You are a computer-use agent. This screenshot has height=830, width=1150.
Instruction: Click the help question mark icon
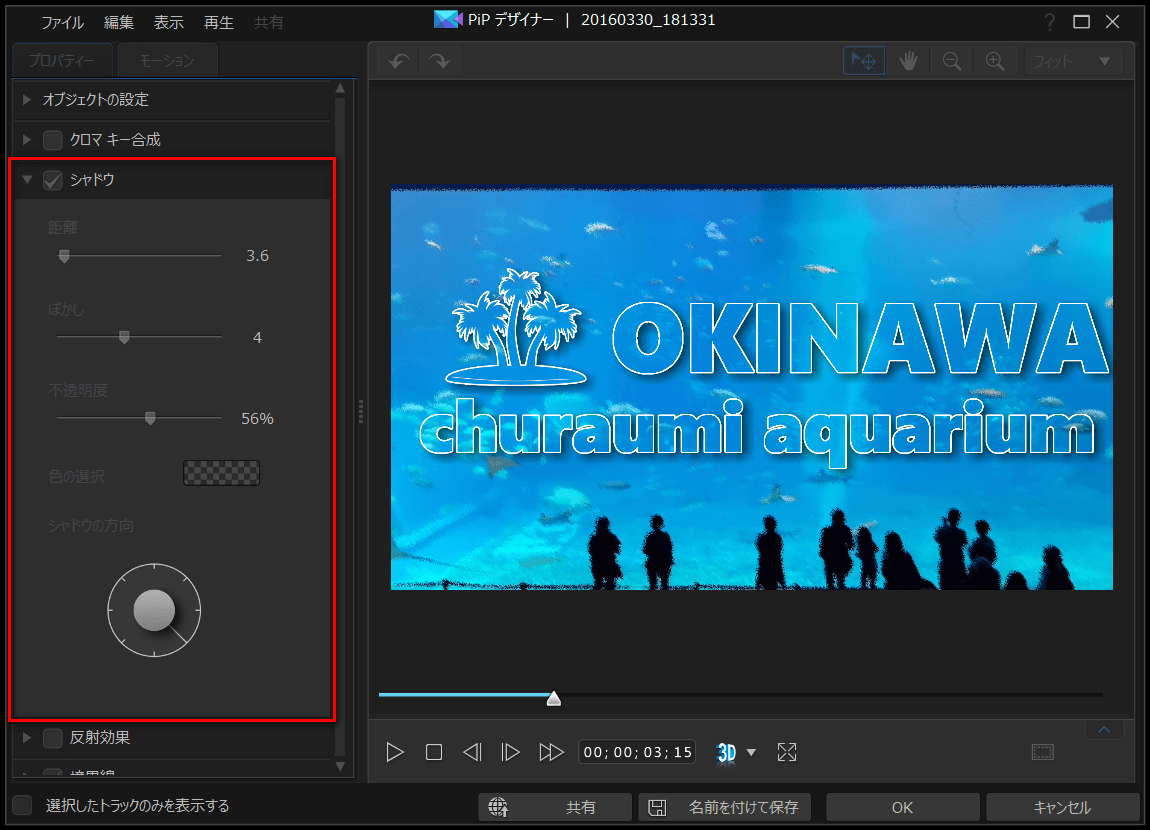point(1050,22)
